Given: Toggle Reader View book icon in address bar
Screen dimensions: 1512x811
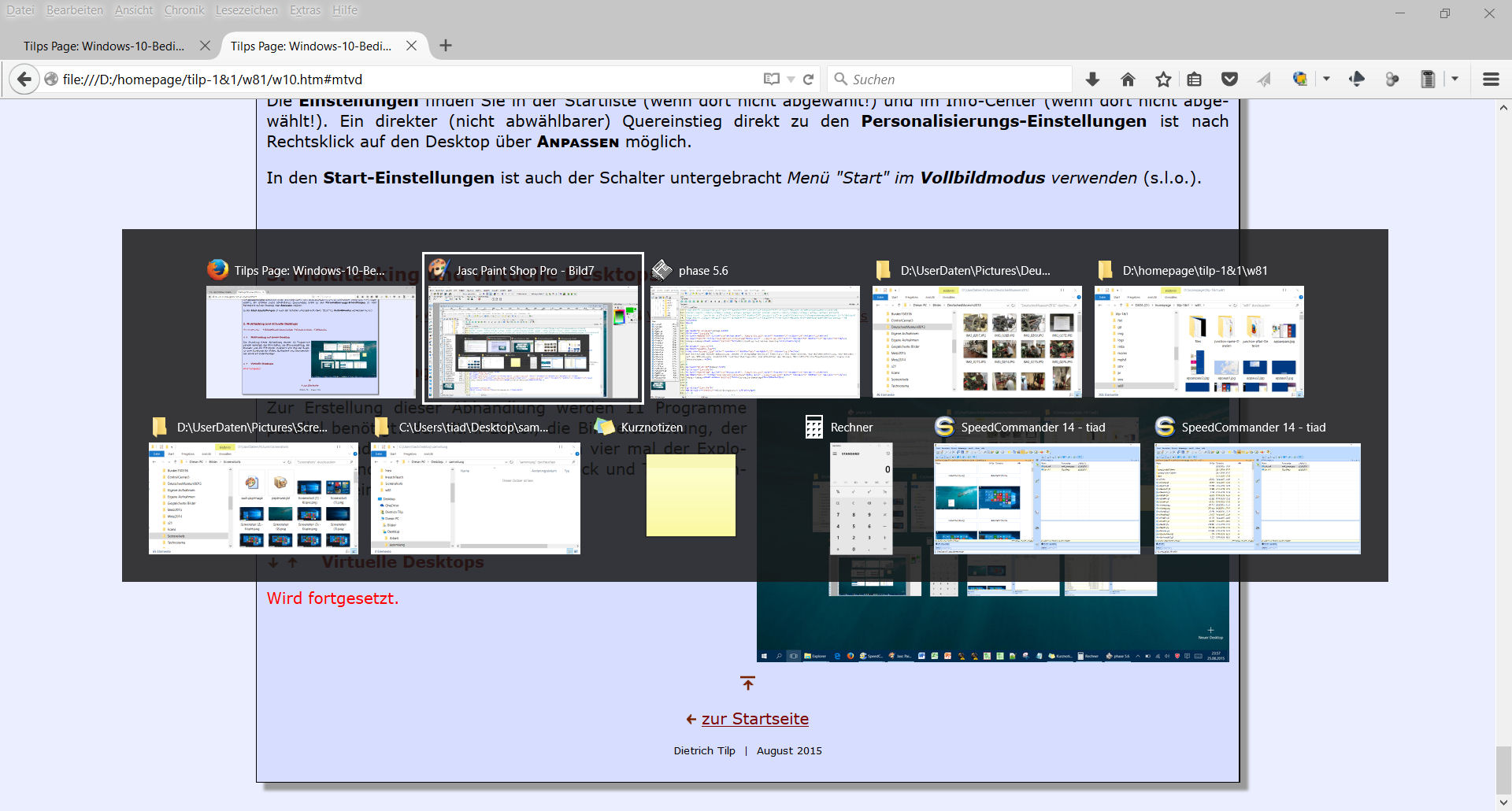Looking at the screenshot, I should [x=771, y=79].
